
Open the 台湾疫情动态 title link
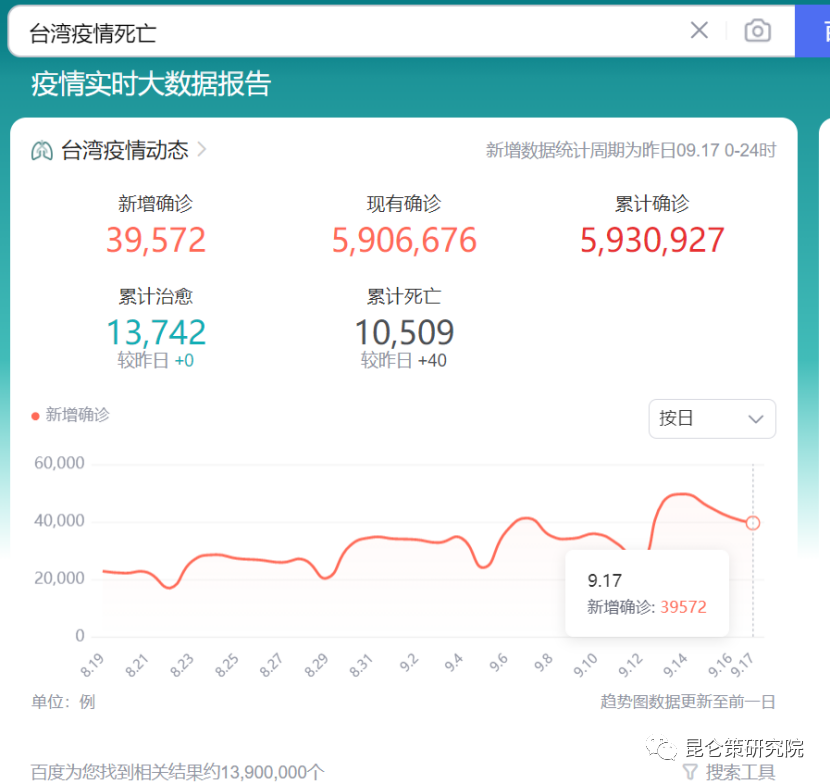click(124, 151)
